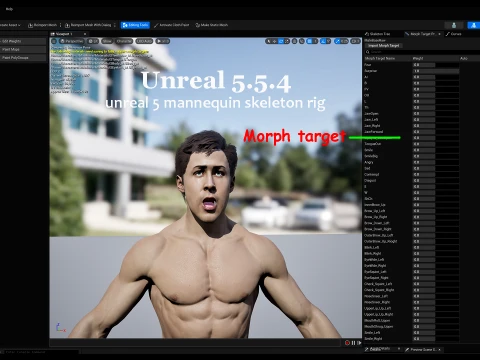
Task: Select the Jaw_Left morph target row
Action: 371,119
